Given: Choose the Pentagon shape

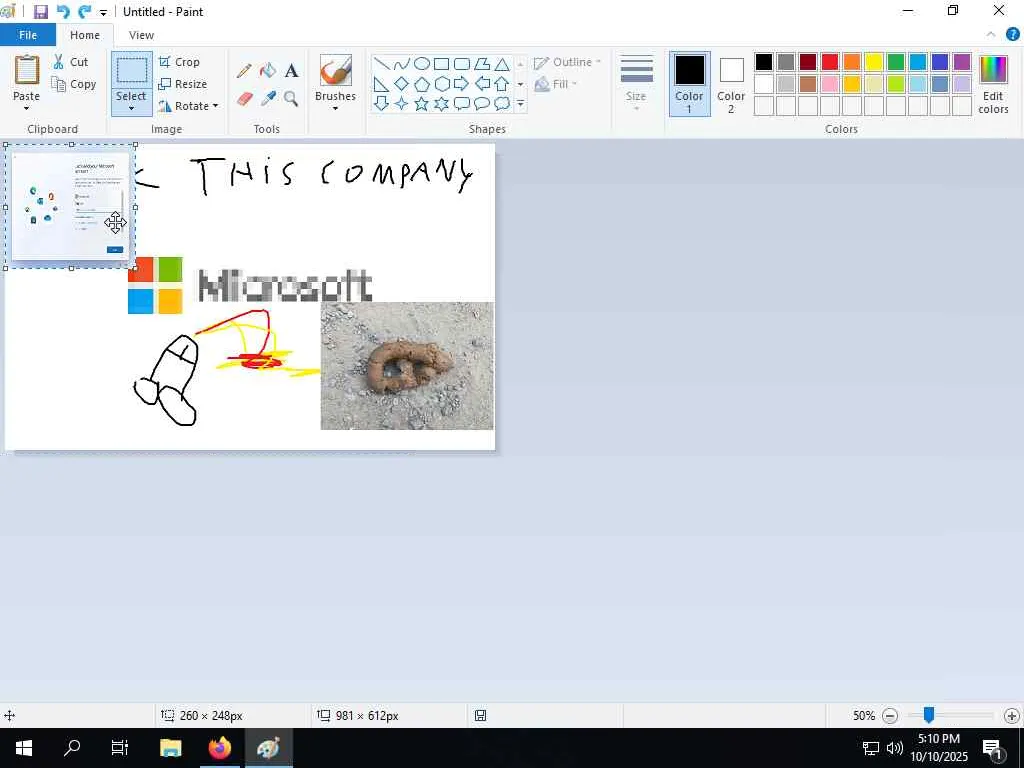Looking at the screenshot, I should click(x=422, y=84).
